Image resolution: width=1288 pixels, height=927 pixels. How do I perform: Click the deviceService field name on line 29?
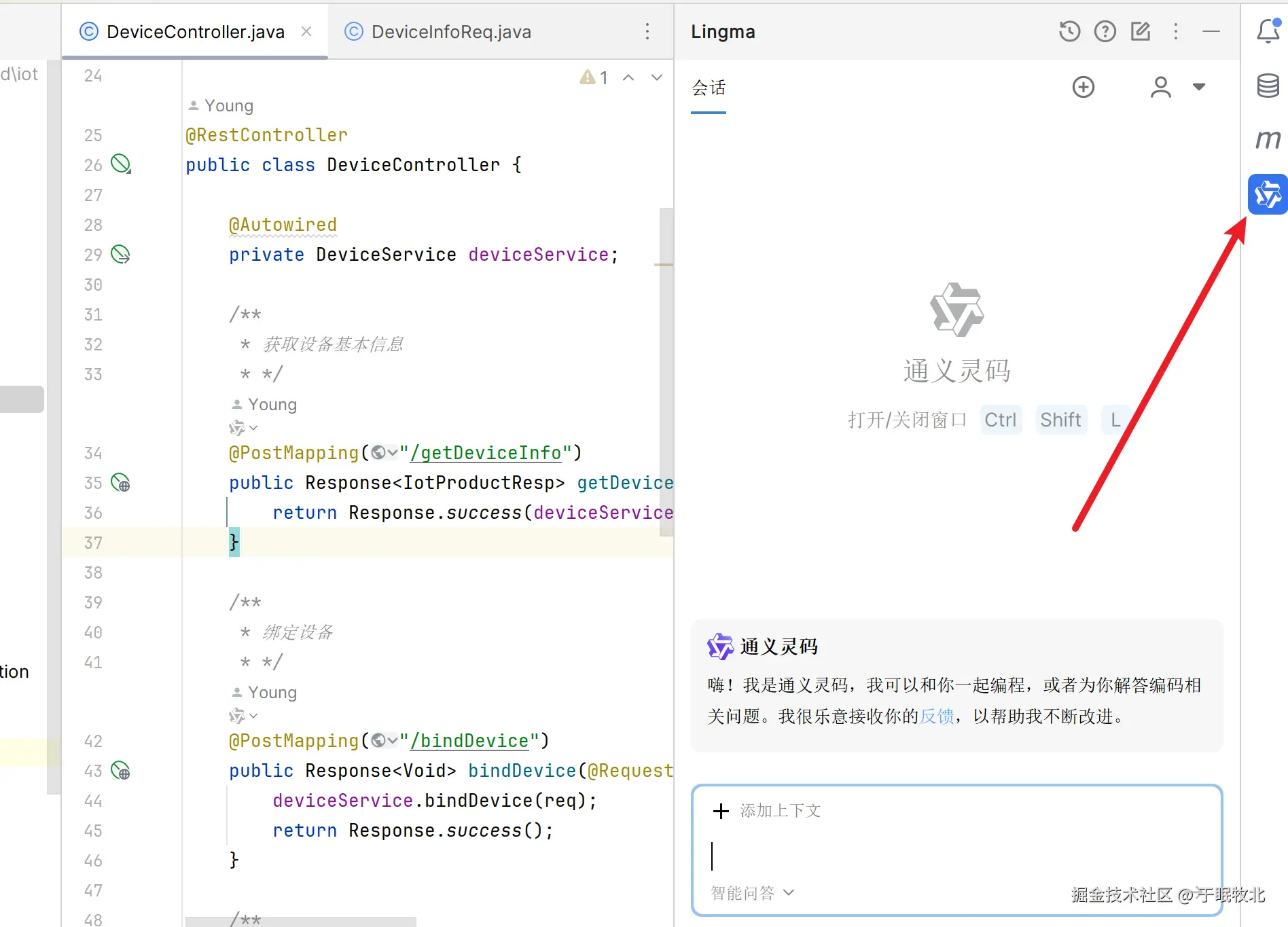click(x=539, y=255)
